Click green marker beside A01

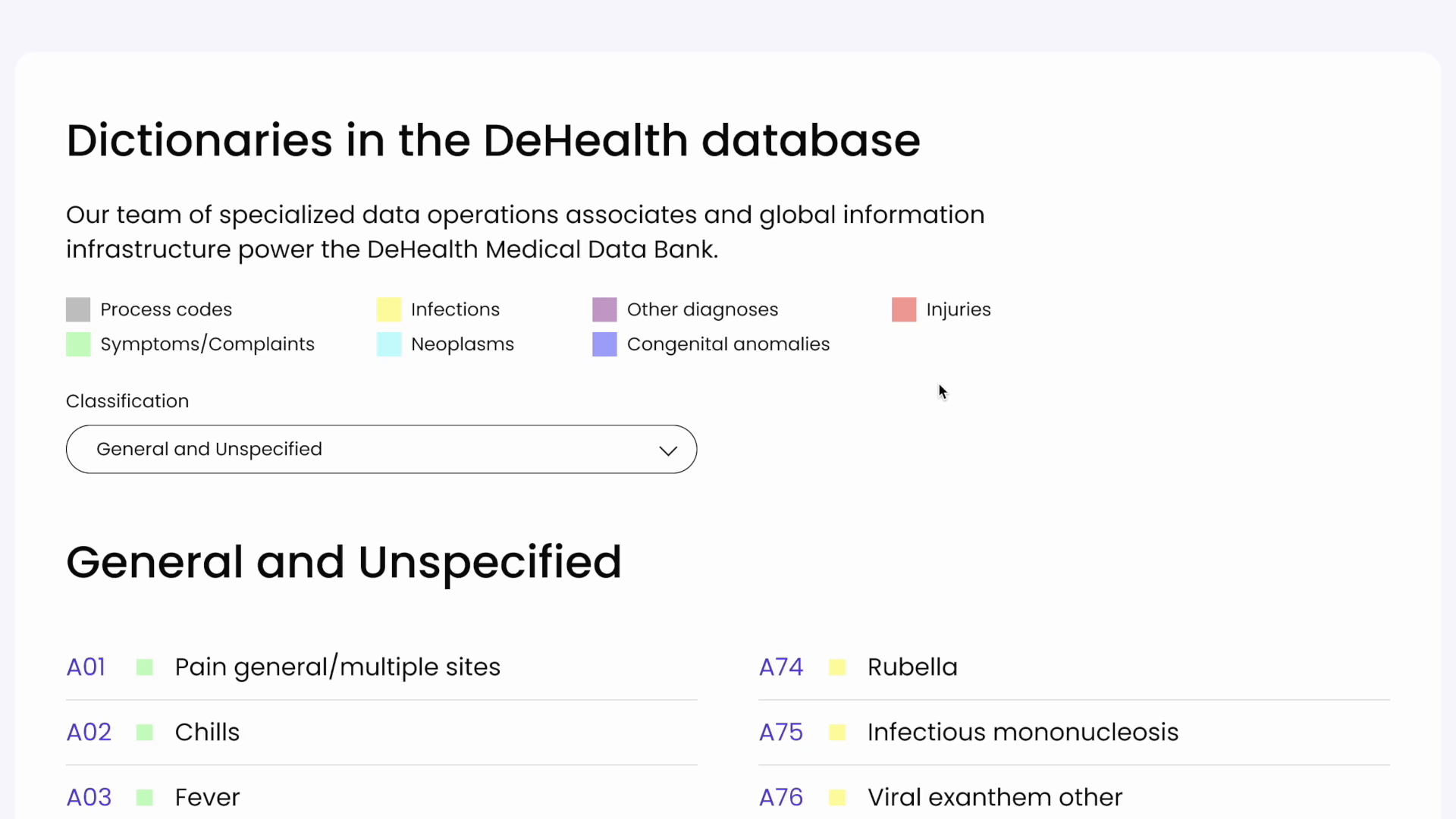[145, 667]
